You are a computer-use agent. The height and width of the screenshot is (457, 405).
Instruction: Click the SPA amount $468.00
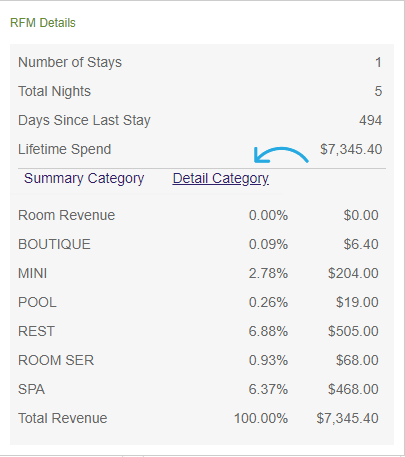click(353, 389)
